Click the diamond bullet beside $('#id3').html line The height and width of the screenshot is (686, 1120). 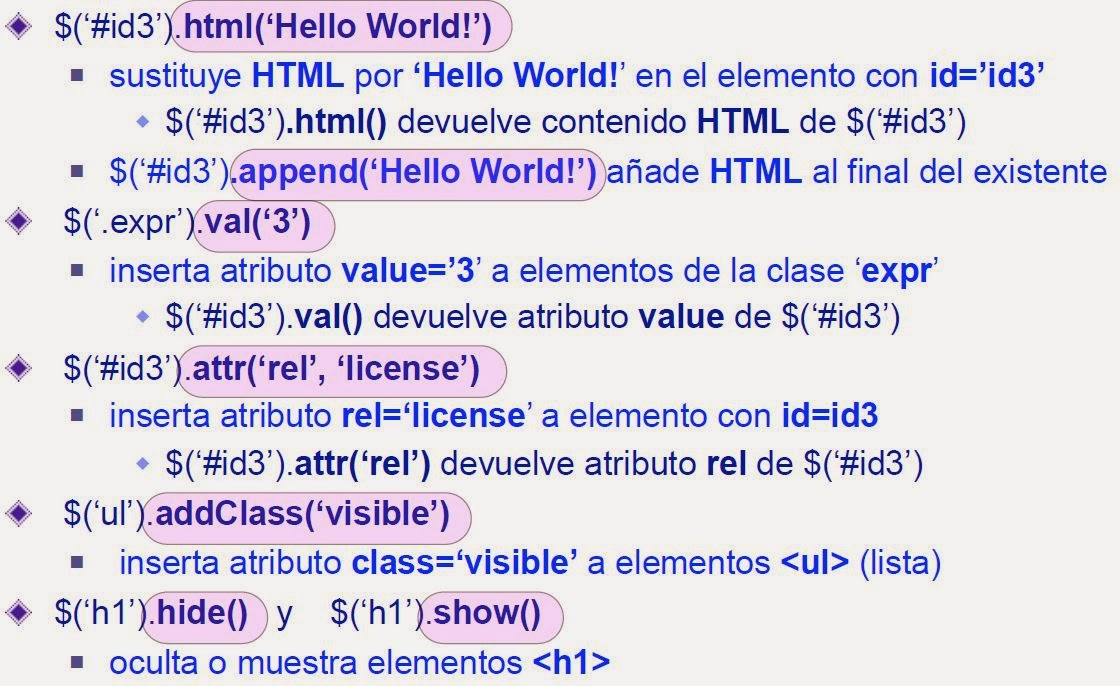[18, 26]
